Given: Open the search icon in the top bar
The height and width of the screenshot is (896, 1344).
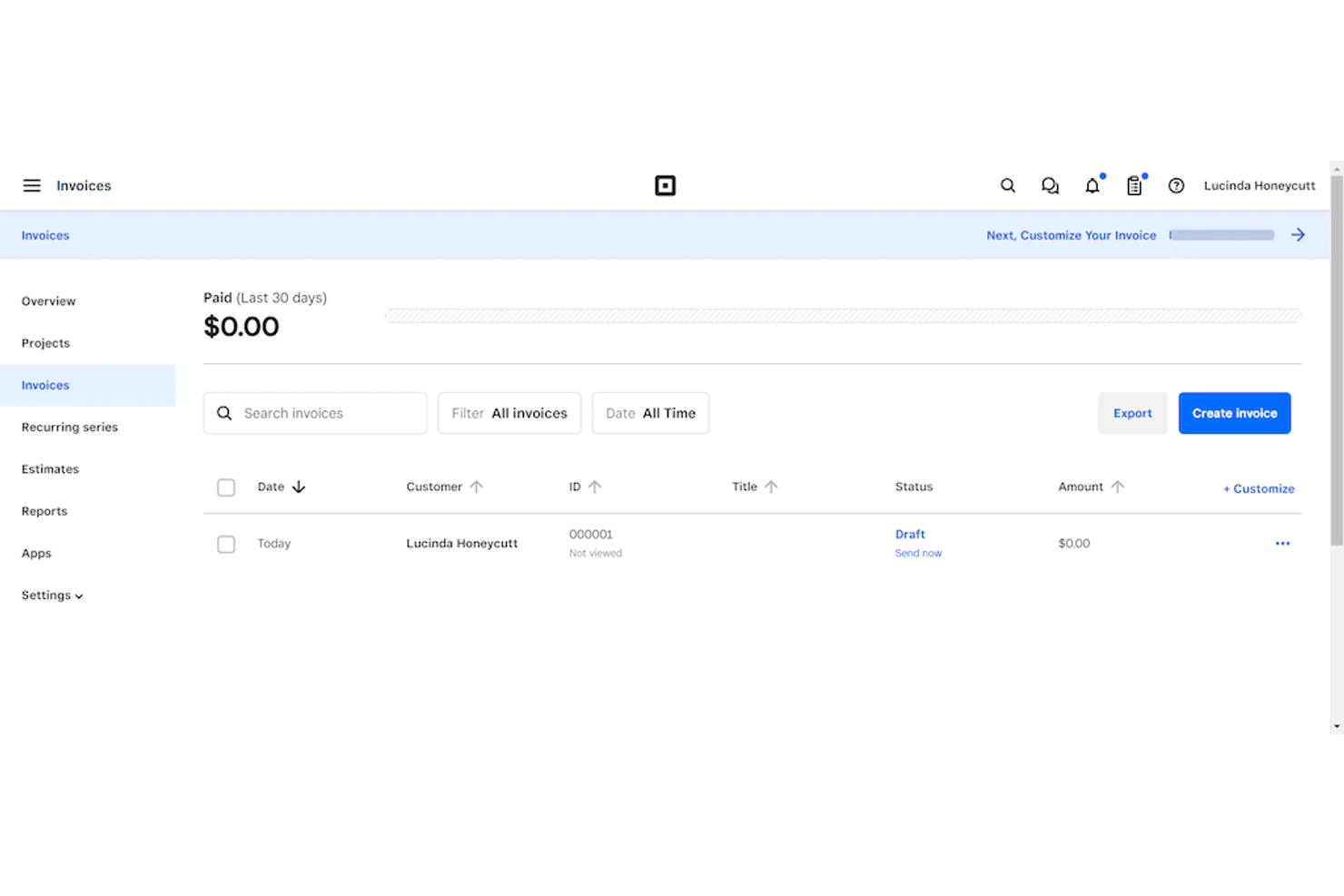Looking at the screenshot, I should coord(1008,185).
